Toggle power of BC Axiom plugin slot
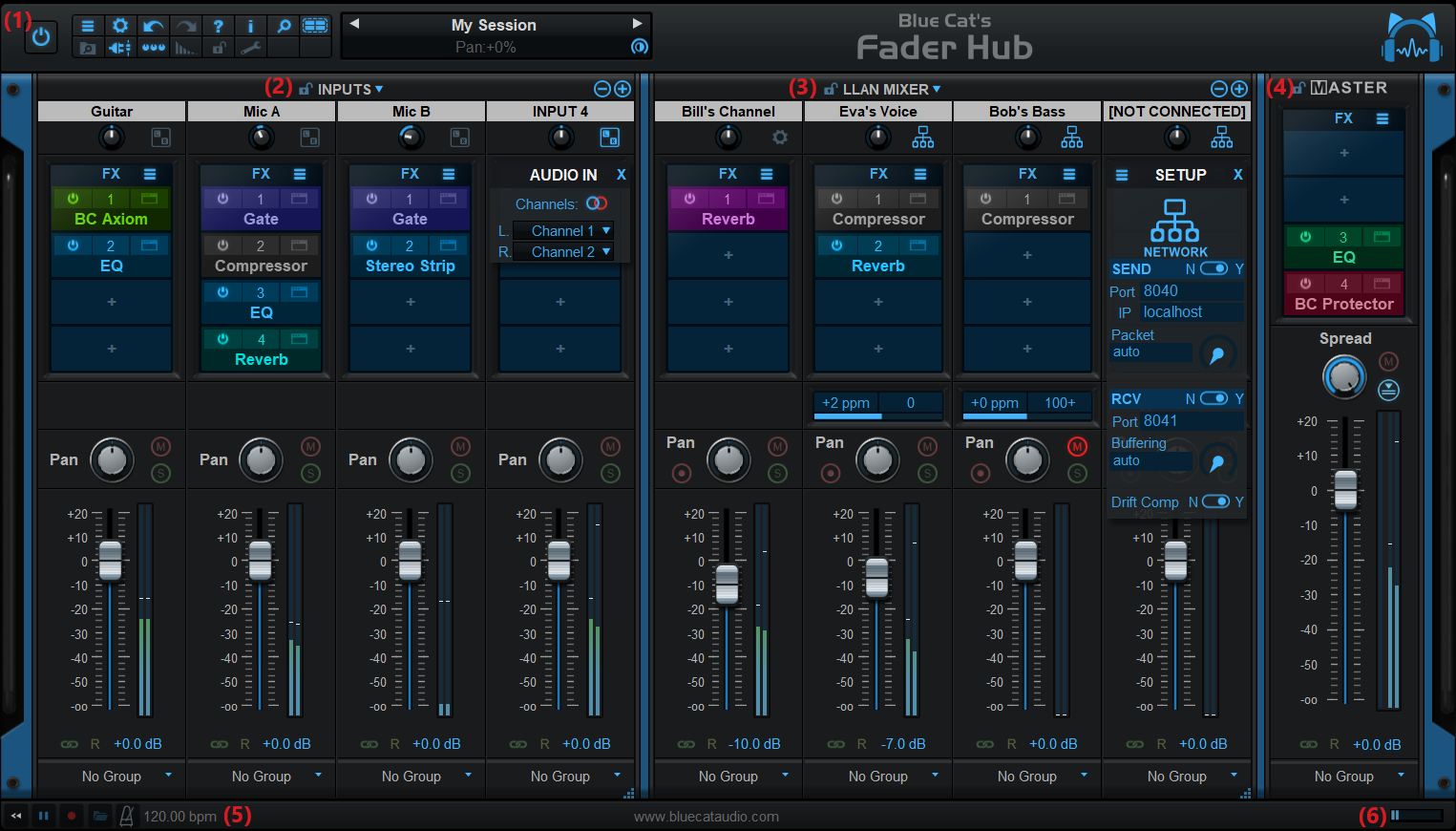Viewport: 1456px width, 831px height. [73, 199]
